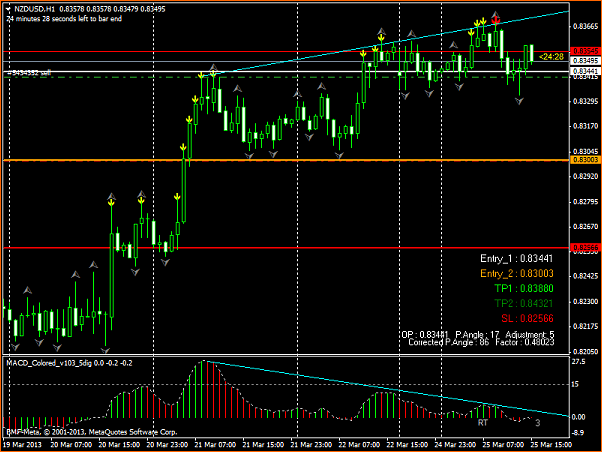602x452 pixels.
Task: Click the 0.82175 price scale value
Action: point(585,326)
